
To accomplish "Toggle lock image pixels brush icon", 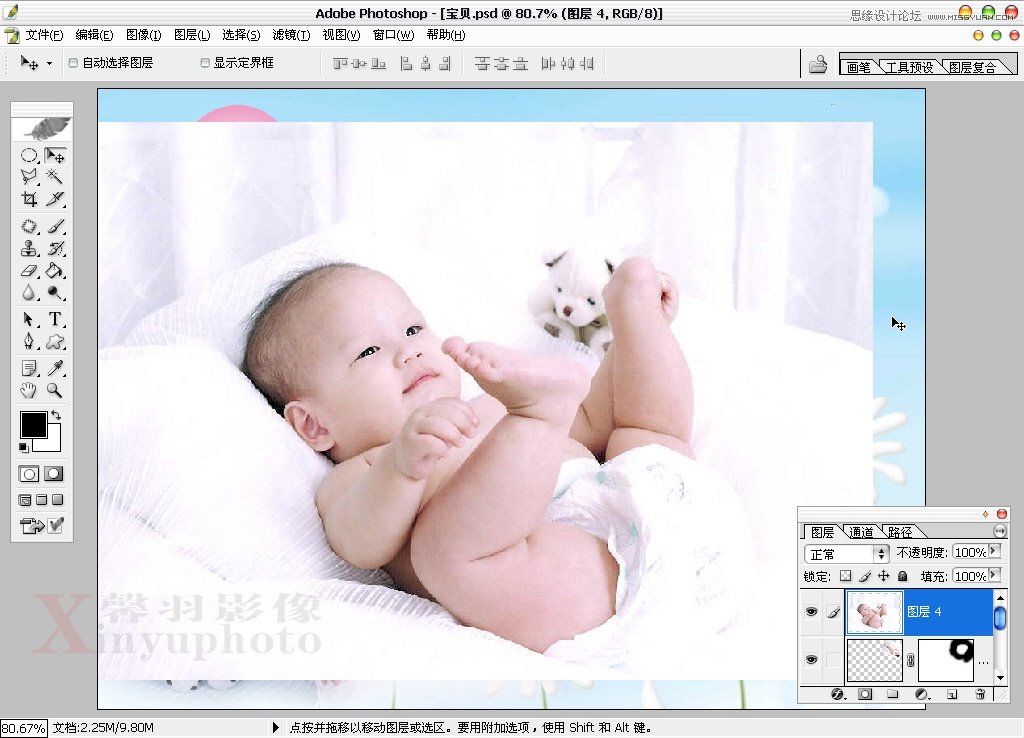I will coord(865,576).
